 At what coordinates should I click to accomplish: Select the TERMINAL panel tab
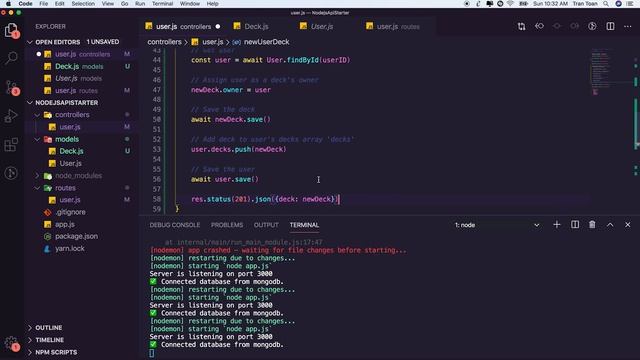point(304,225)
